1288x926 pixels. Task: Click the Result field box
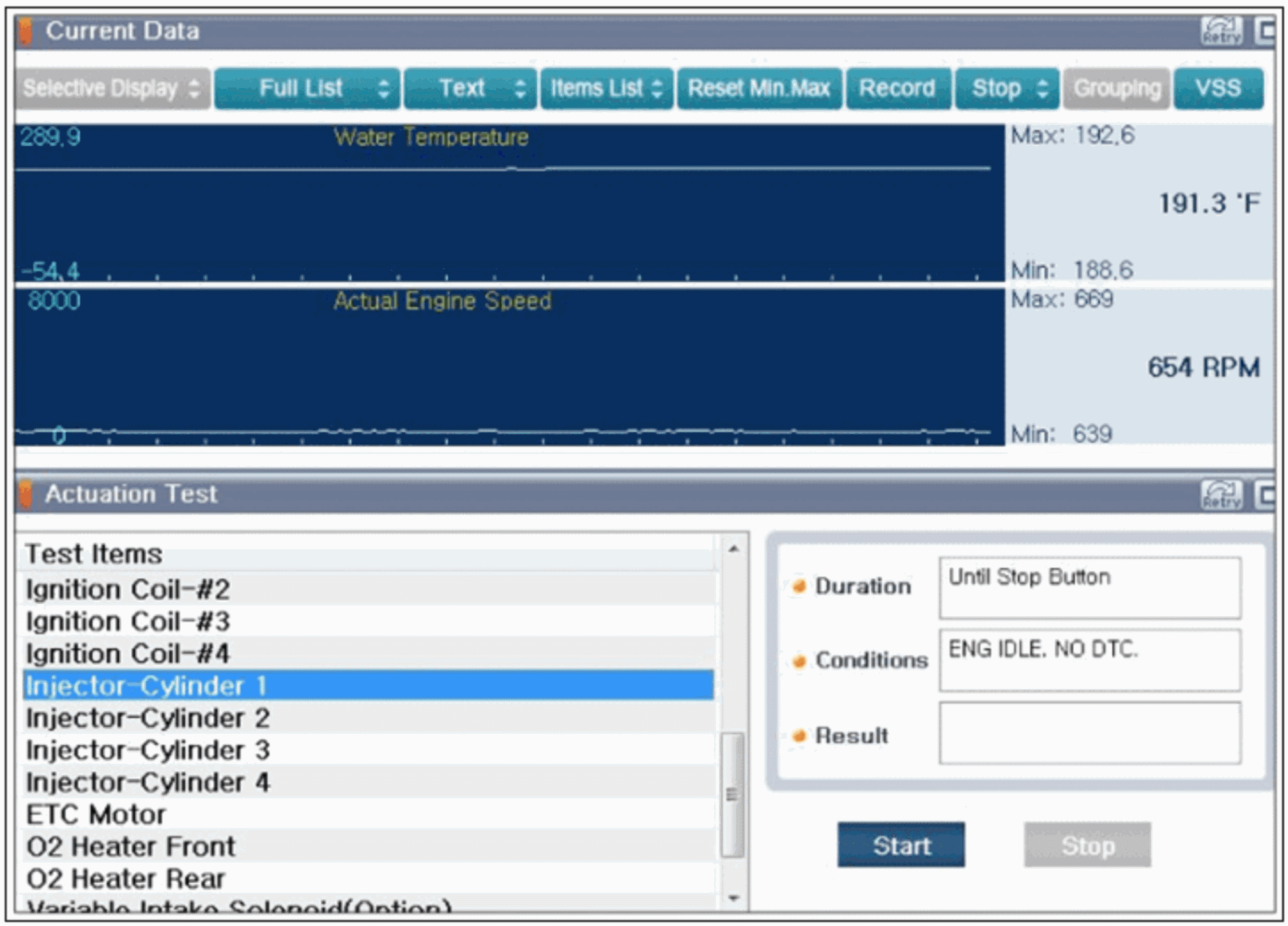click(1089, 733)
